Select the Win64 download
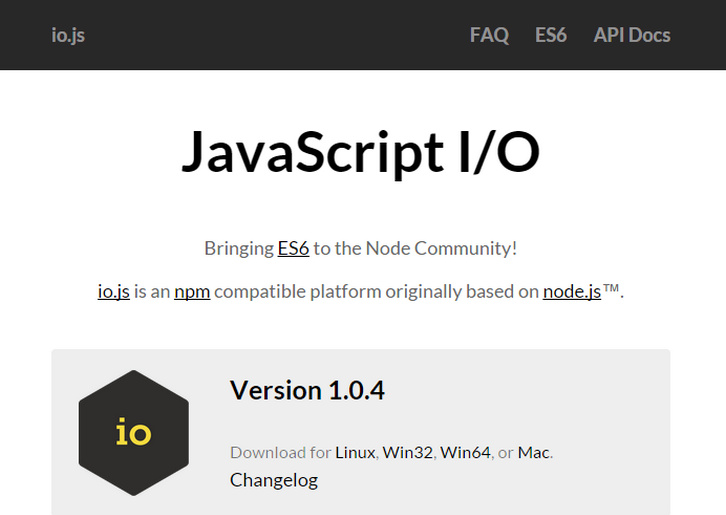Viewport: 726px width, 515px height. [x=466, y=452]
